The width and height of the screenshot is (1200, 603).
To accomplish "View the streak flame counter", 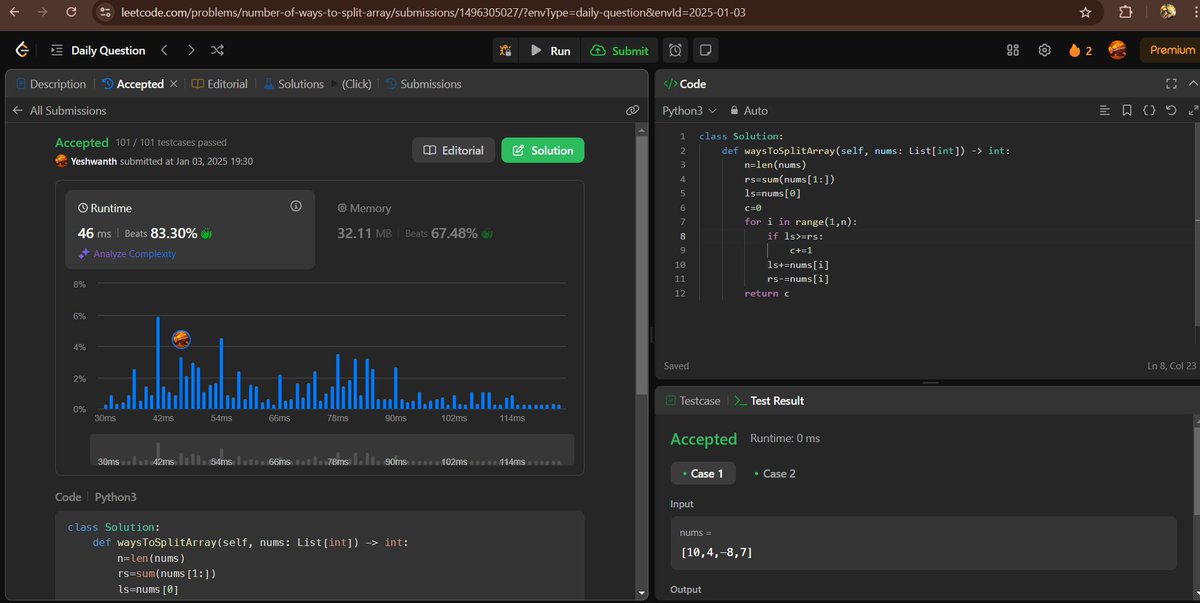I will coord(1080,50).
